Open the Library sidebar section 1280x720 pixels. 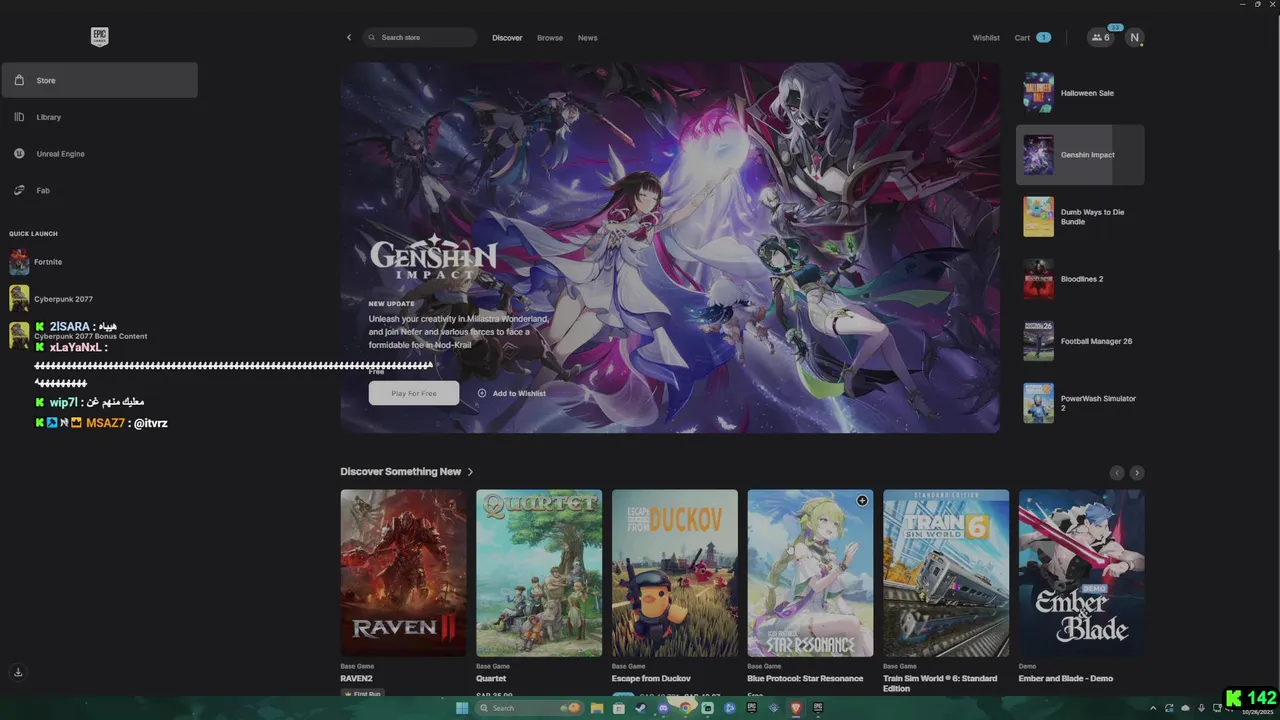pos(99,117)
